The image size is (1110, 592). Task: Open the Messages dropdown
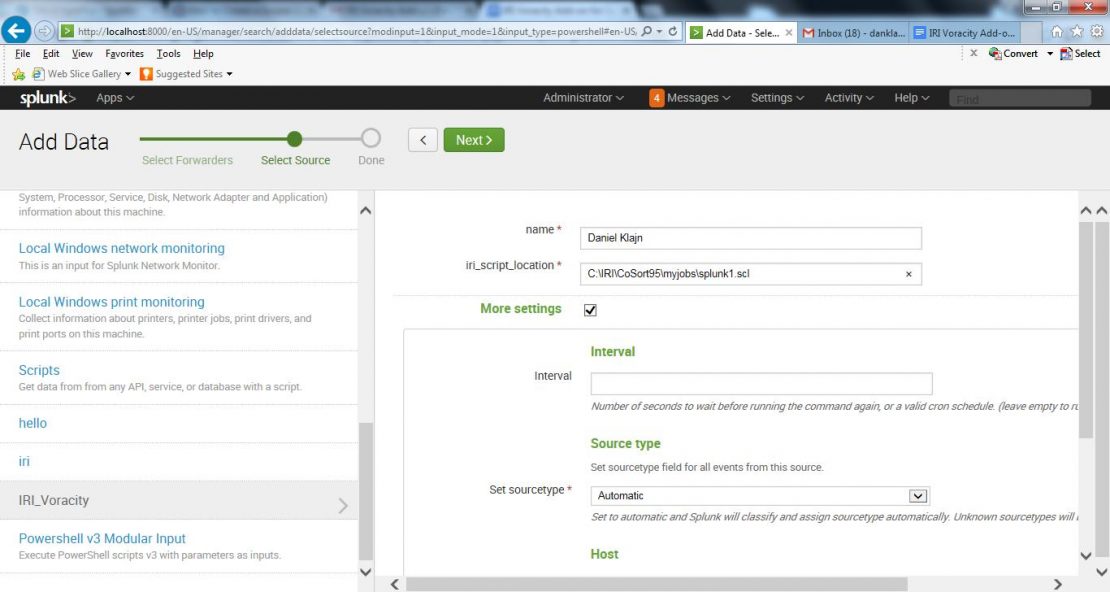click(x=698, y=98)
